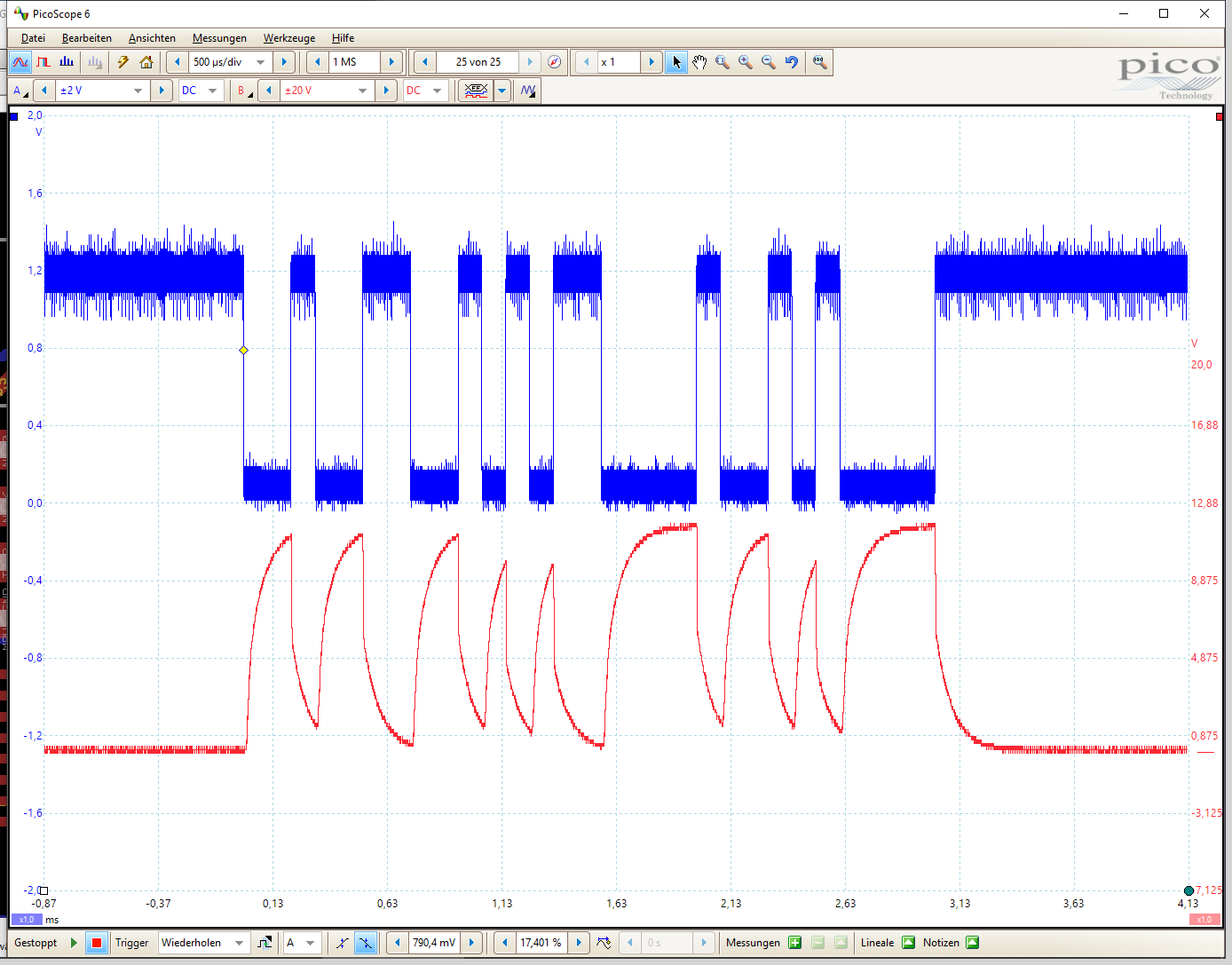Click channel B red x1.0 axis scale button
The width and height of the screenshot is (1232, 965).
(x=1204, y=920)
